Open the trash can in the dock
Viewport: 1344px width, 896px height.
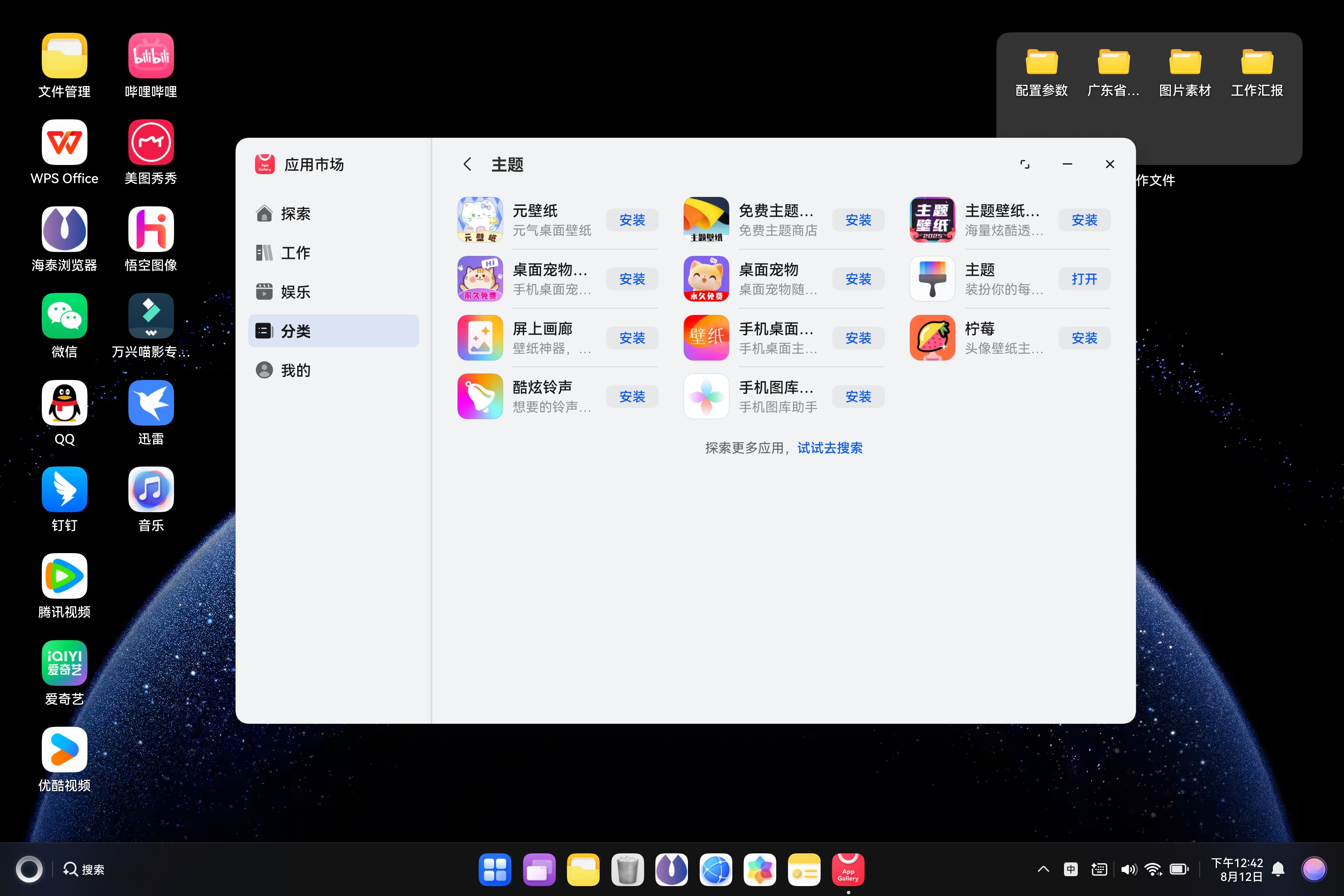[628, 870]
